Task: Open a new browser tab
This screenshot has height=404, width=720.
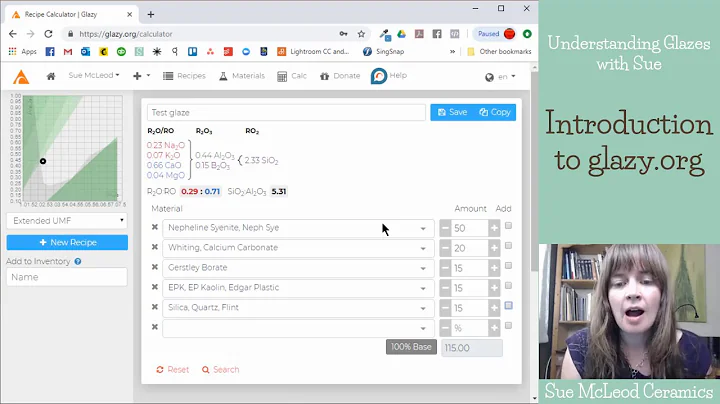Action: tap(151, 15)
